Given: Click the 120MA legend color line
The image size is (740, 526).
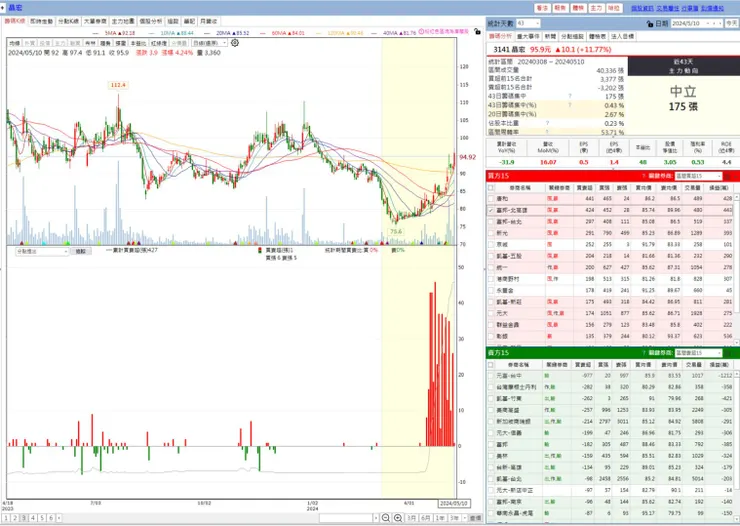Looking at the screenshot, I should point(320,33).
